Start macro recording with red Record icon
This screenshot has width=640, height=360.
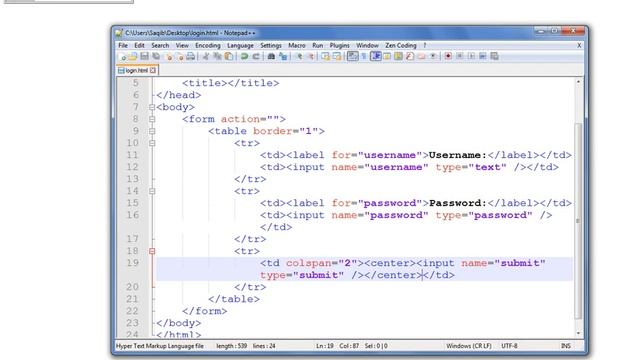tap(448, 56)
